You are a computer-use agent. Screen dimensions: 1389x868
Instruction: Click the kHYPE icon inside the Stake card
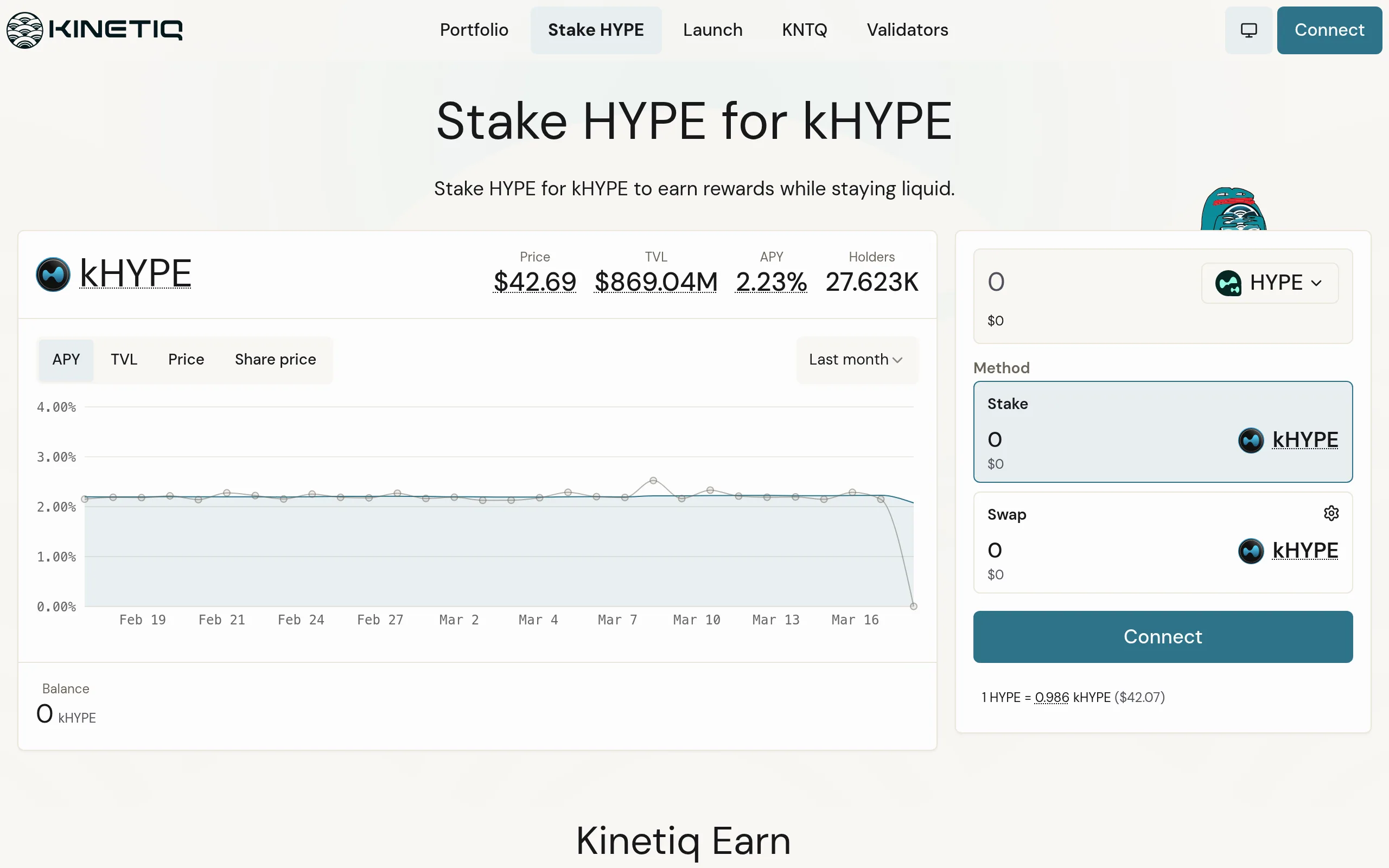pos(1252,440)
